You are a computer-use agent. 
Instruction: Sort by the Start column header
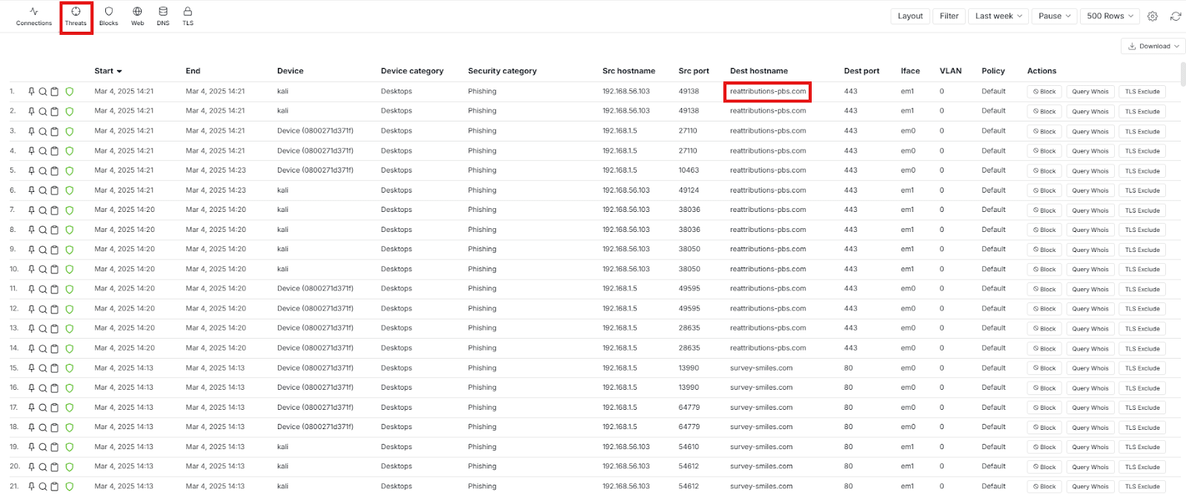(x=108, y=71)
